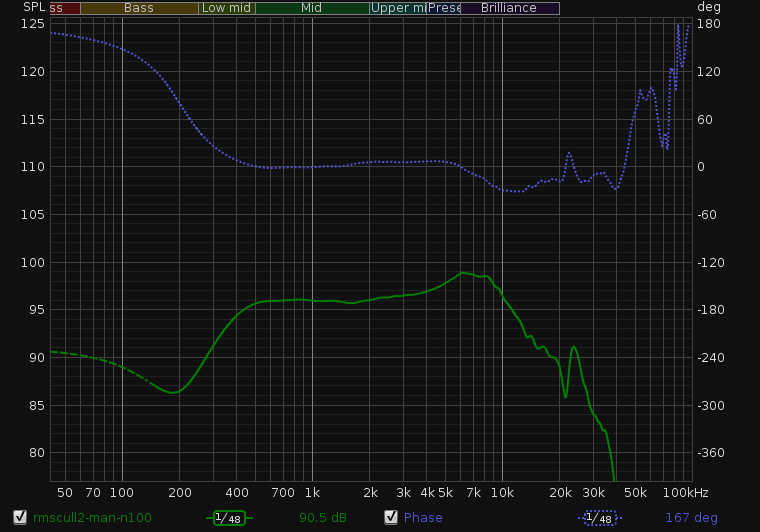Click the Bass frequency band label
760x532 pixels.
coord(139,8)
